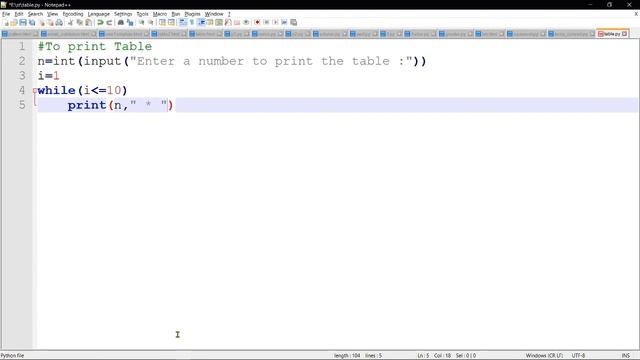Click the Cut scissors icon
The image size is (640, 360).
(x=70, y=22)
